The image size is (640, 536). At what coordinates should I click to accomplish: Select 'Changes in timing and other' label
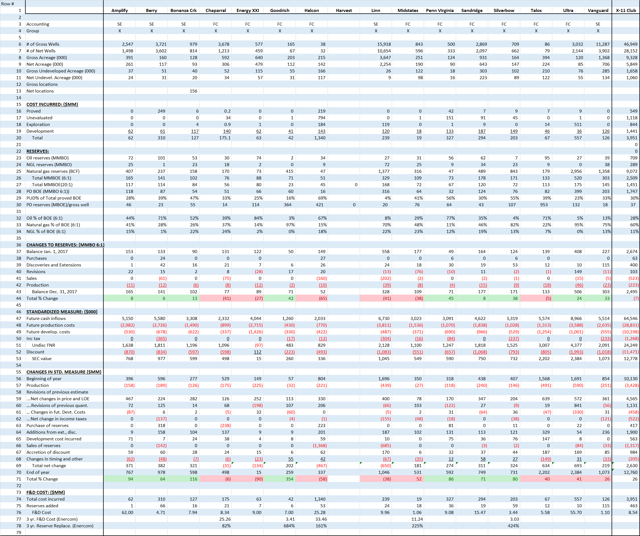click(54, 459)
